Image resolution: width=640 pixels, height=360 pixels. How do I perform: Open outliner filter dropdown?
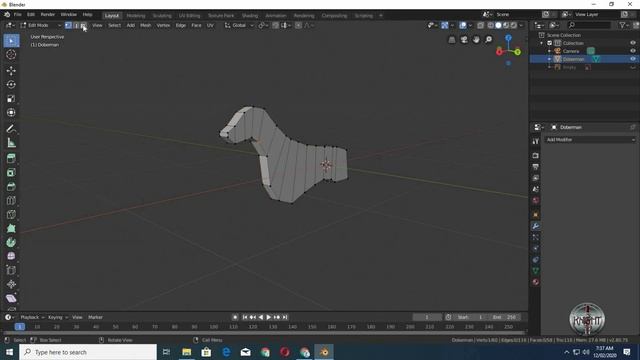(623, 25)
